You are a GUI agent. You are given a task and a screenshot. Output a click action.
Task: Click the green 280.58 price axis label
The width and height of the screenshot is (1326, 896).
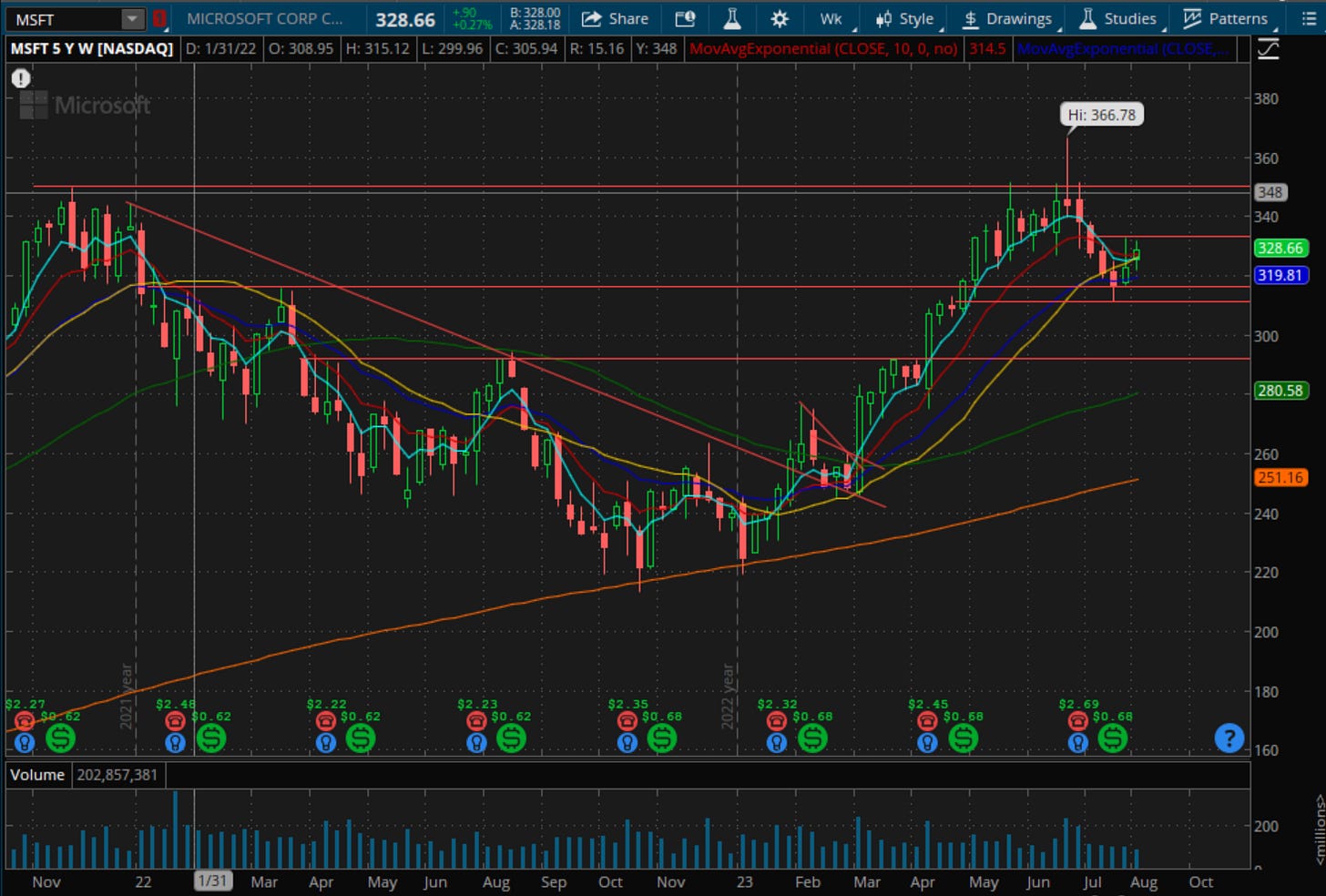(1280, 391)
